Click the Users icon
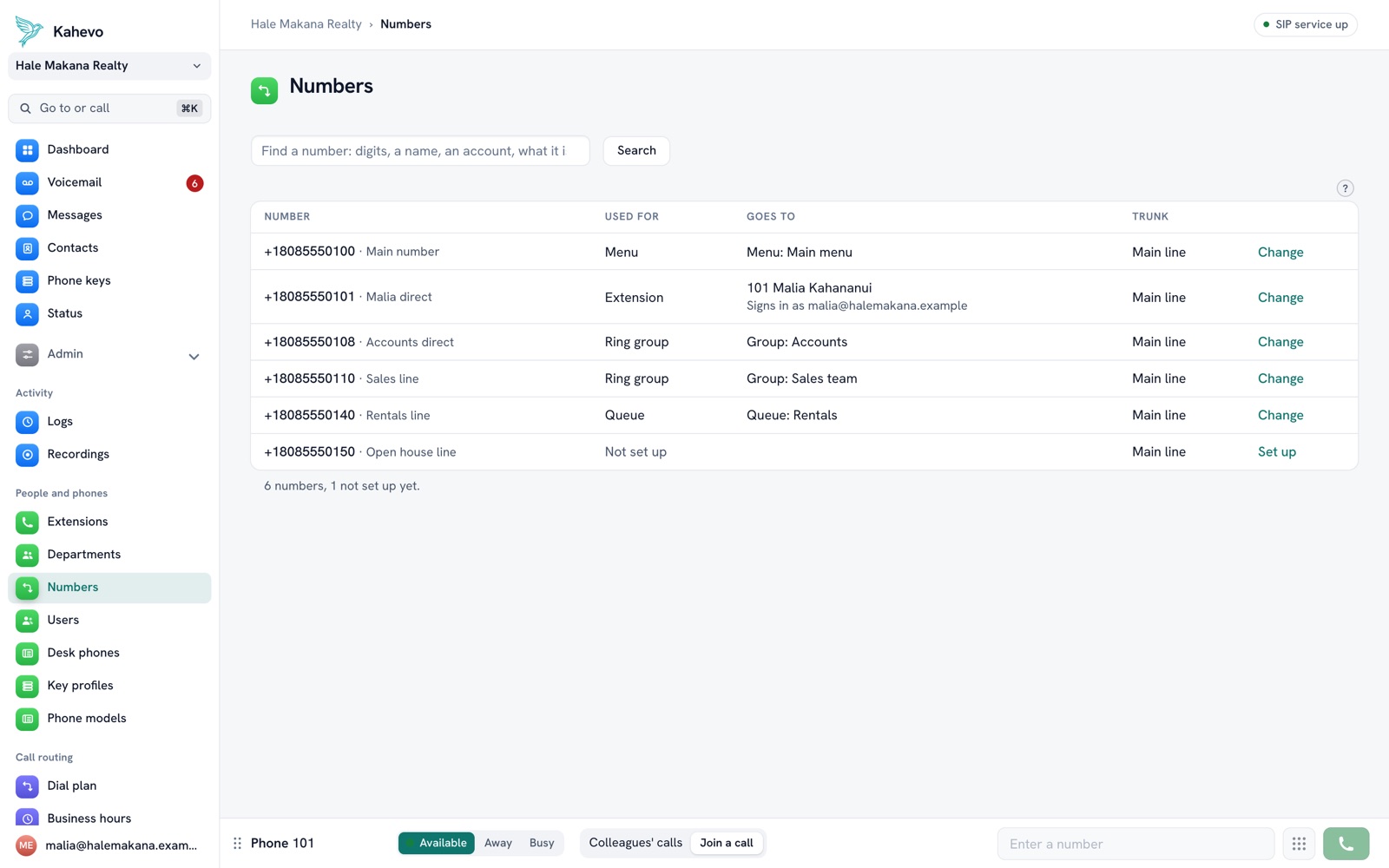Viewport: 1389px width, 868px height. (27, 621)
